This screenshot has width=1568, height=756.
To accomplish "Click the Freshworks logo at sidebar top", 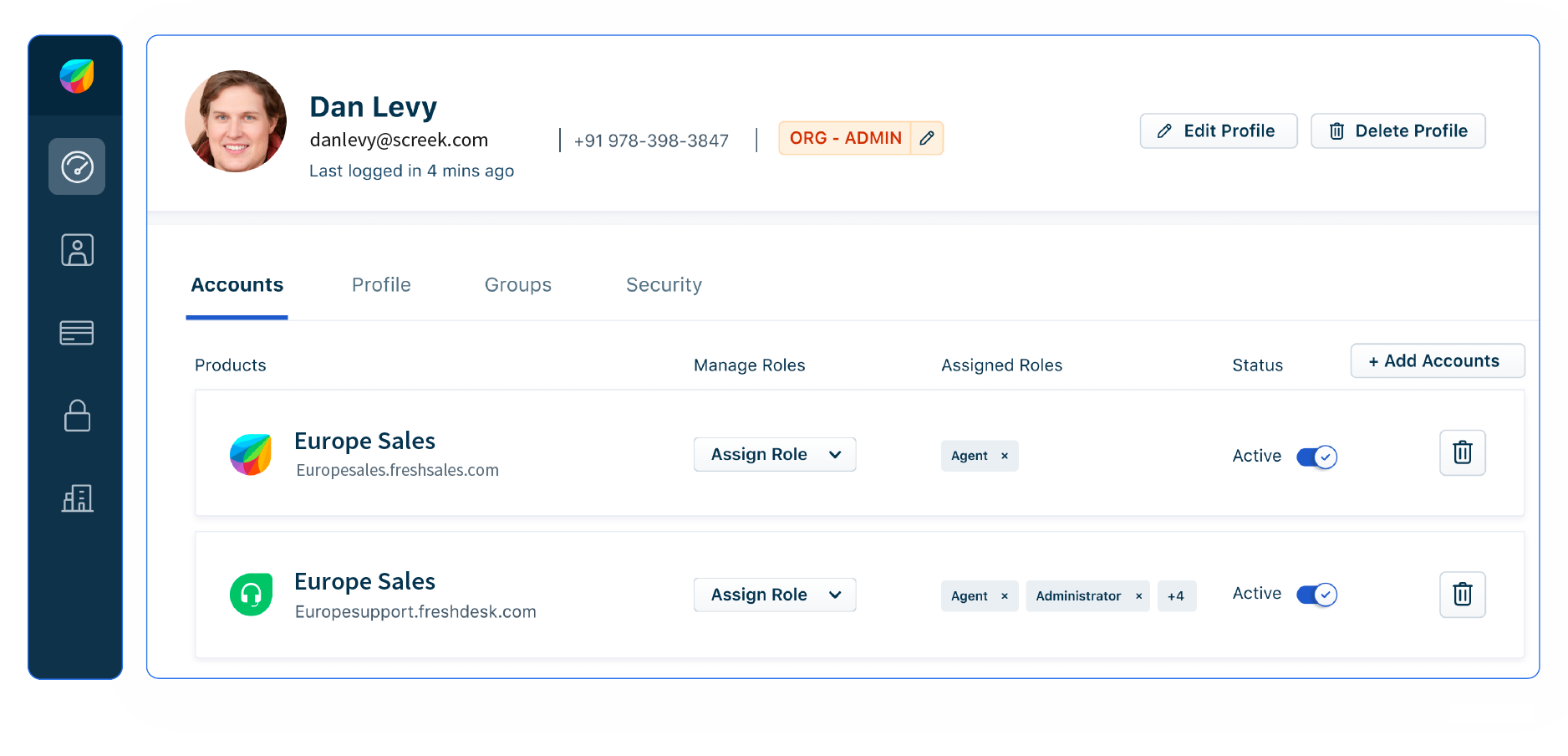I will pyautogui.click(x=76, y=74).
